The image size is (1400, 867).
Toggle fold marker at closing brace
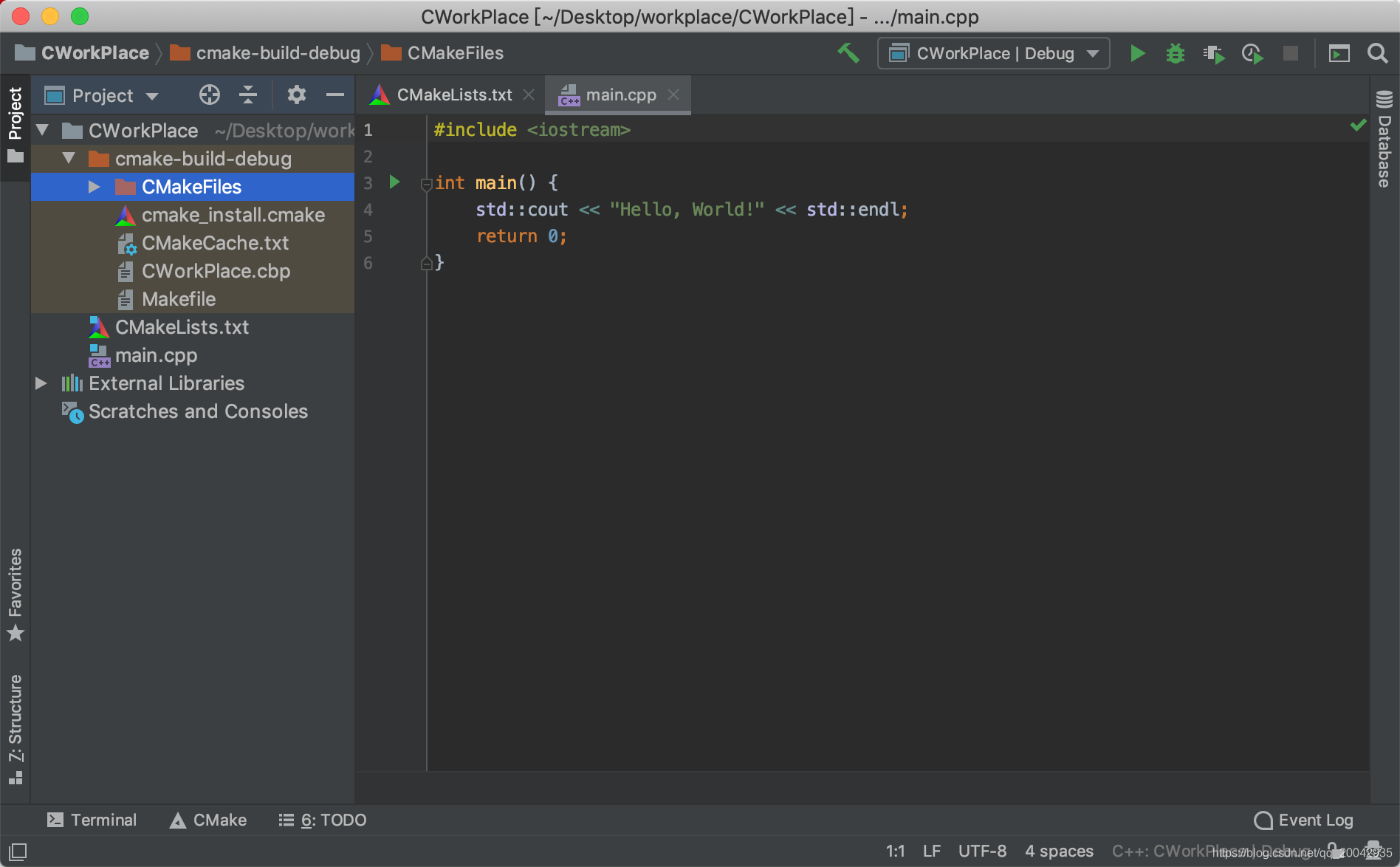click(426, 263)
